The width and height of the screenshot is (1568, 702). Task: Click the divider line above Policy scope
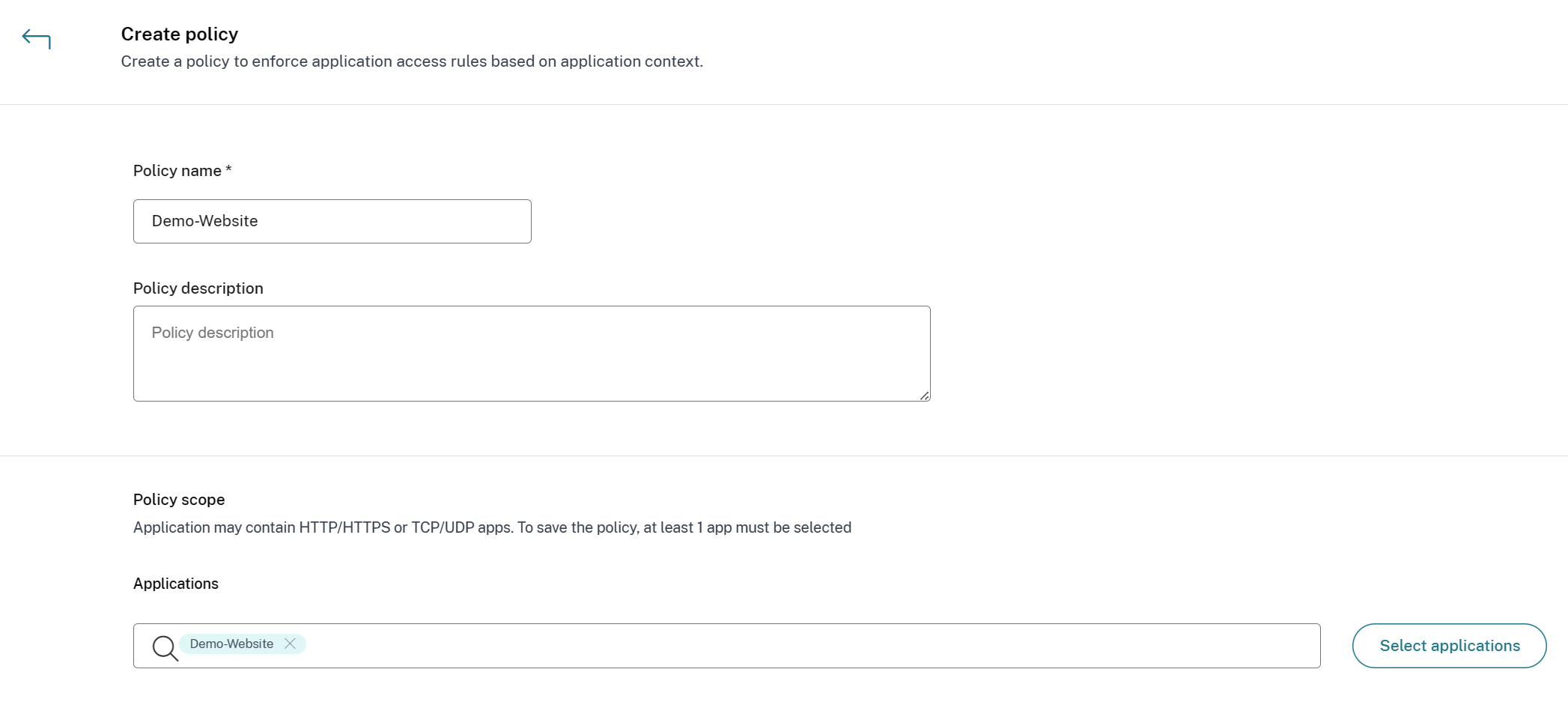(784, 456)
